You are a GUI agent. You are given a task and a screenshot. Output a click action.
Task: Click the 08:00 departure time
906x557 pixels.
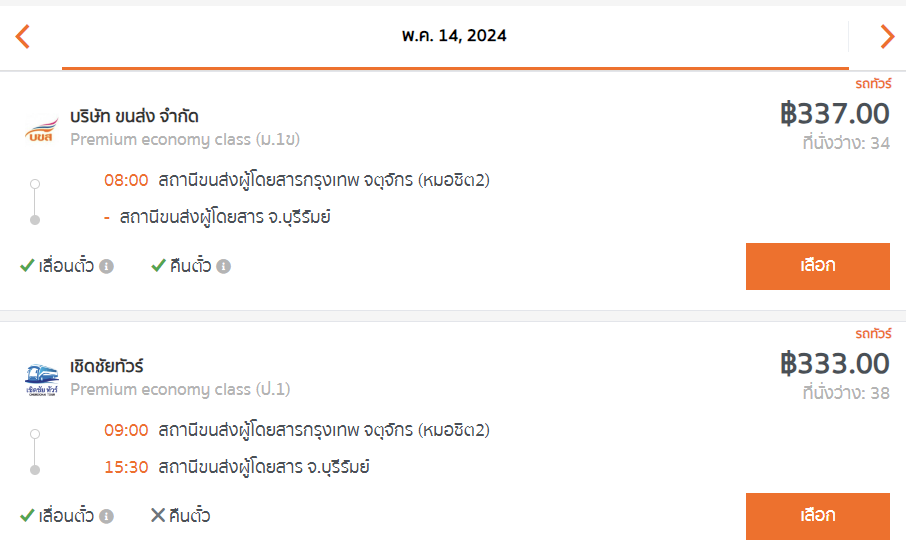pos(126,180)
